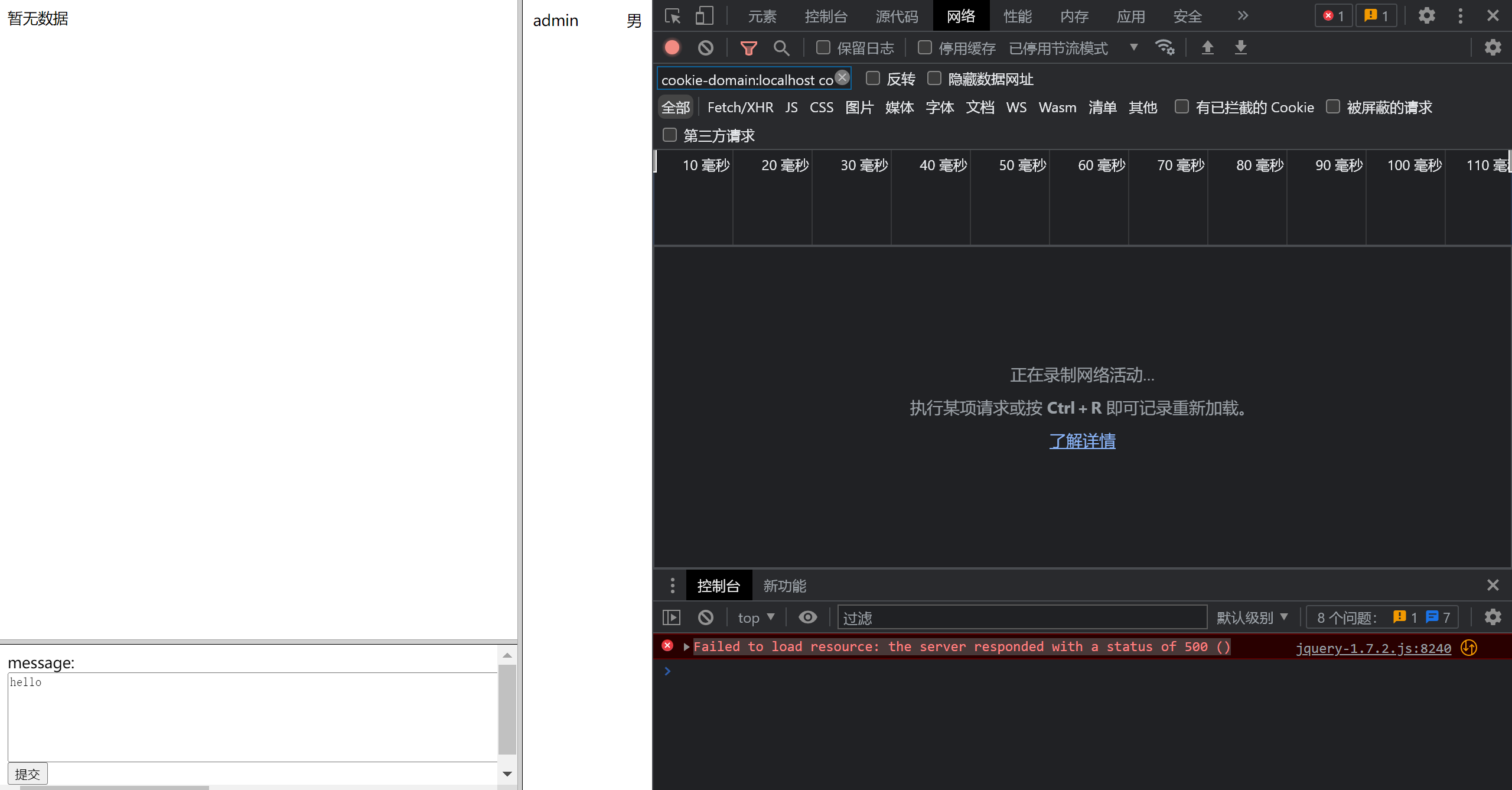Open network search magnifier icon
The image size is (1512, 790).
781,48
